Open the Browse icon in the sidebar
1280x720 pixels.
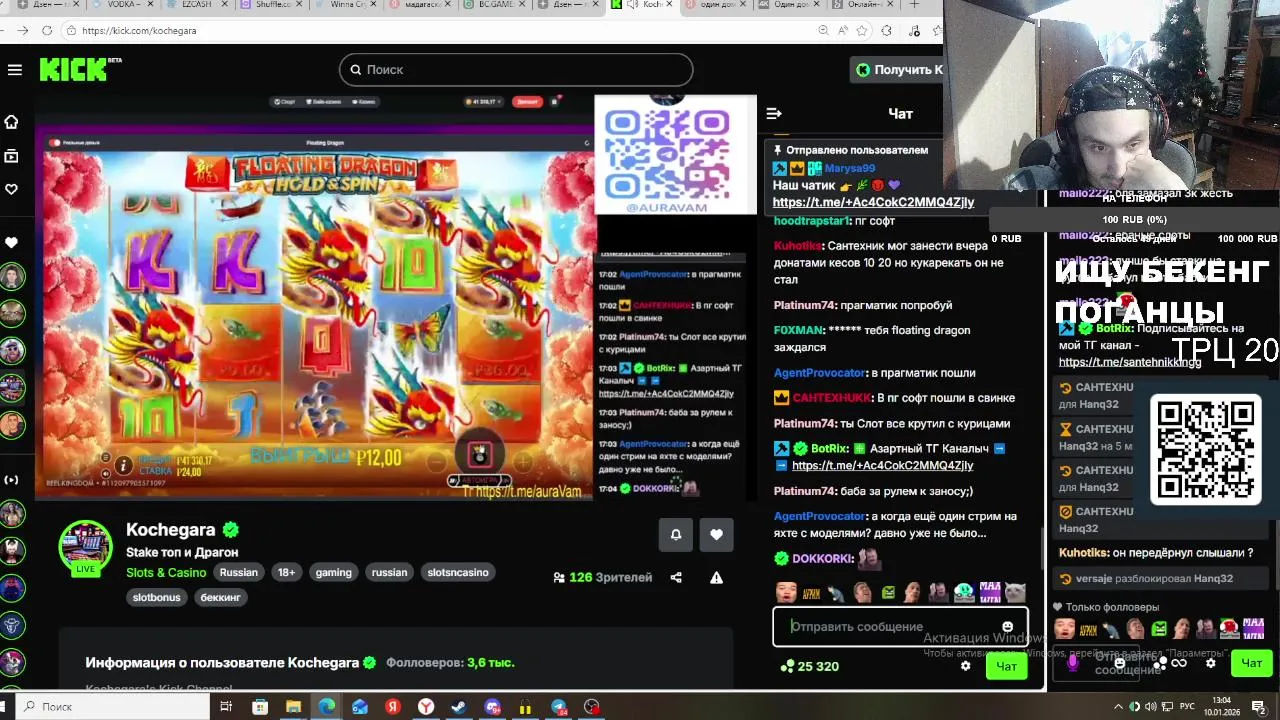(x=11, y=156)
